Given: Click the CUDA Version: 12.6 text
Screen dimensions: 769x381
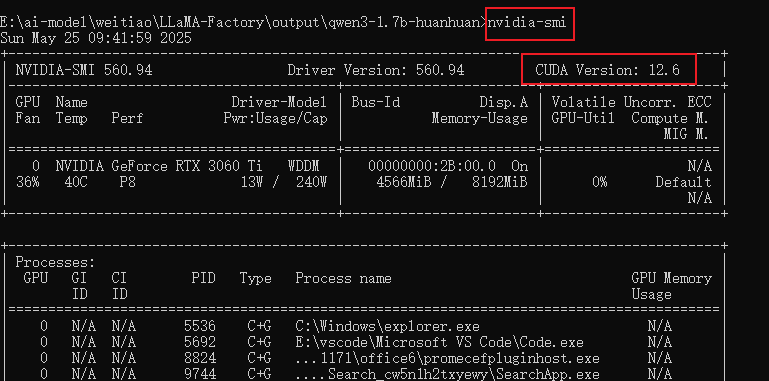Looking at the screenshot, I should click(x=607, y=70).
